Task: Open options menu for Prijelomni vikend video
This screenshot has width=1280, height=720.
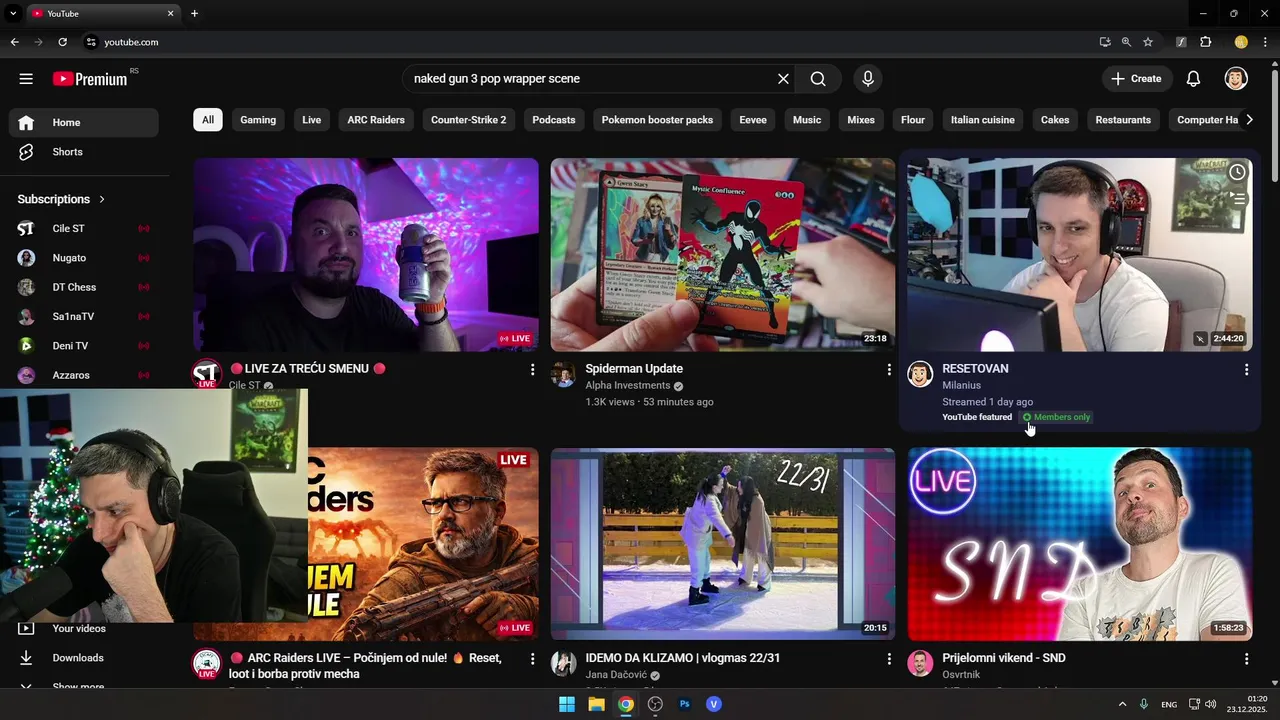Action: pyautogui.click(x=1246, y=660)
